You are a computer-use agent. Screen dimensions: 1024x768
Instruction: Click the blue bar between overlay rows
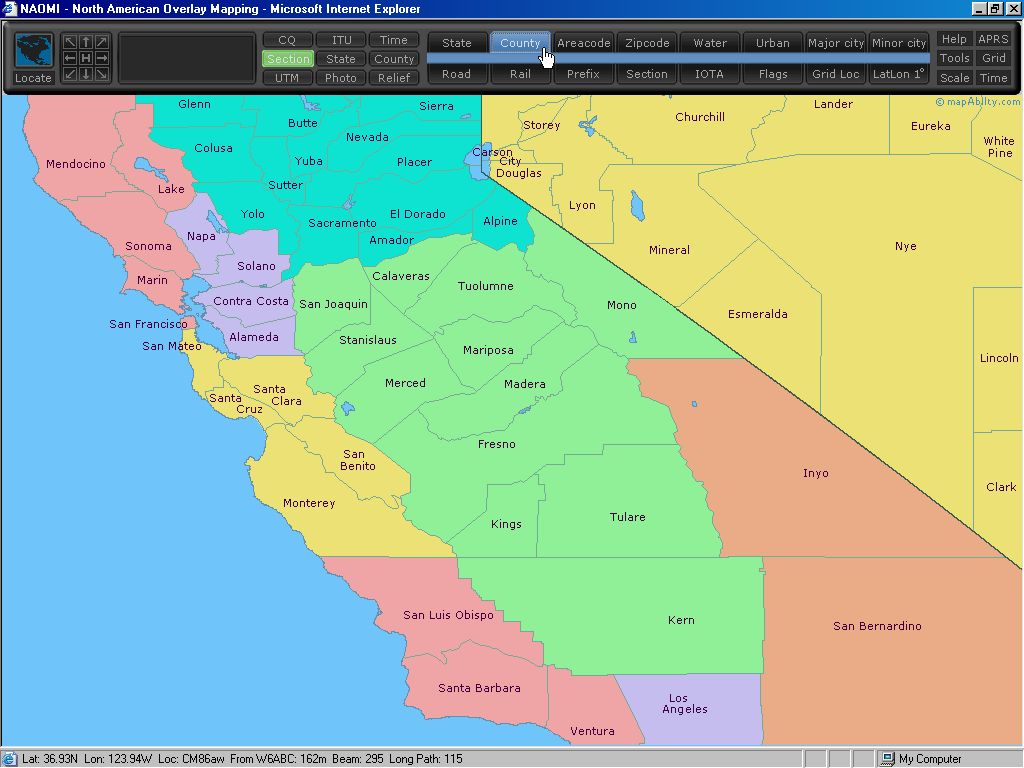click(x=679, y=58)
